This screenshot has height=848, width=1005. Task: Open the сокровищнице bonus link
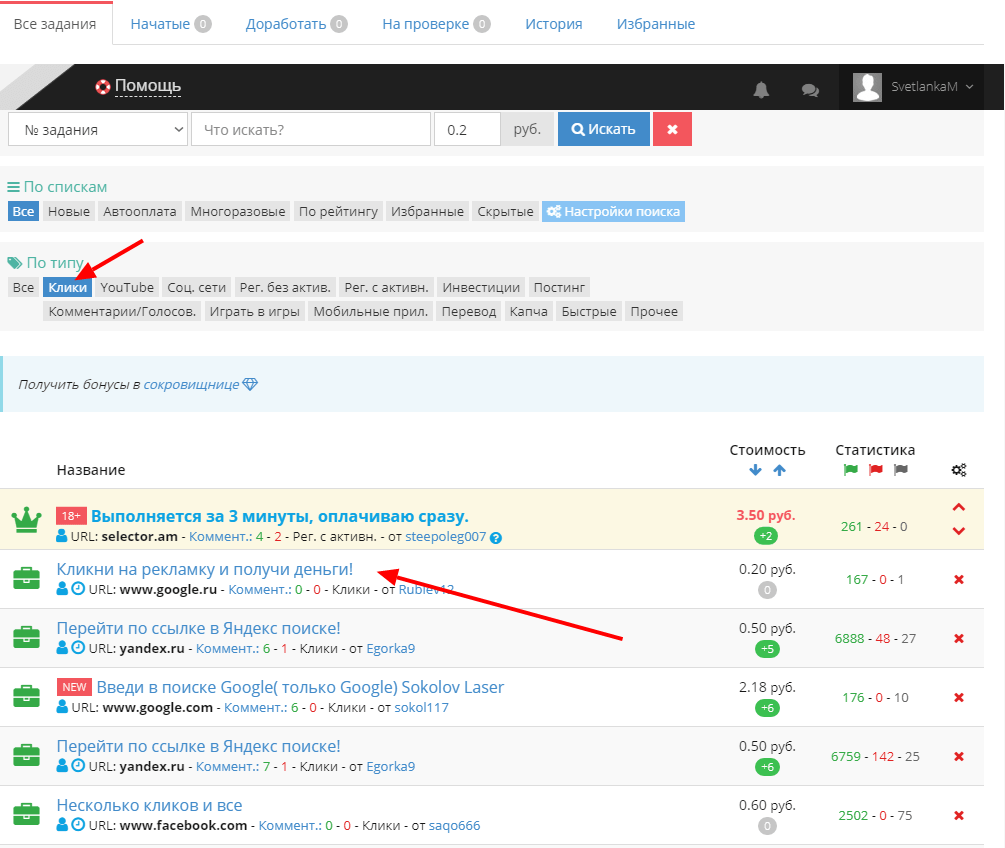pyautogui.click(x=191, y=384)
